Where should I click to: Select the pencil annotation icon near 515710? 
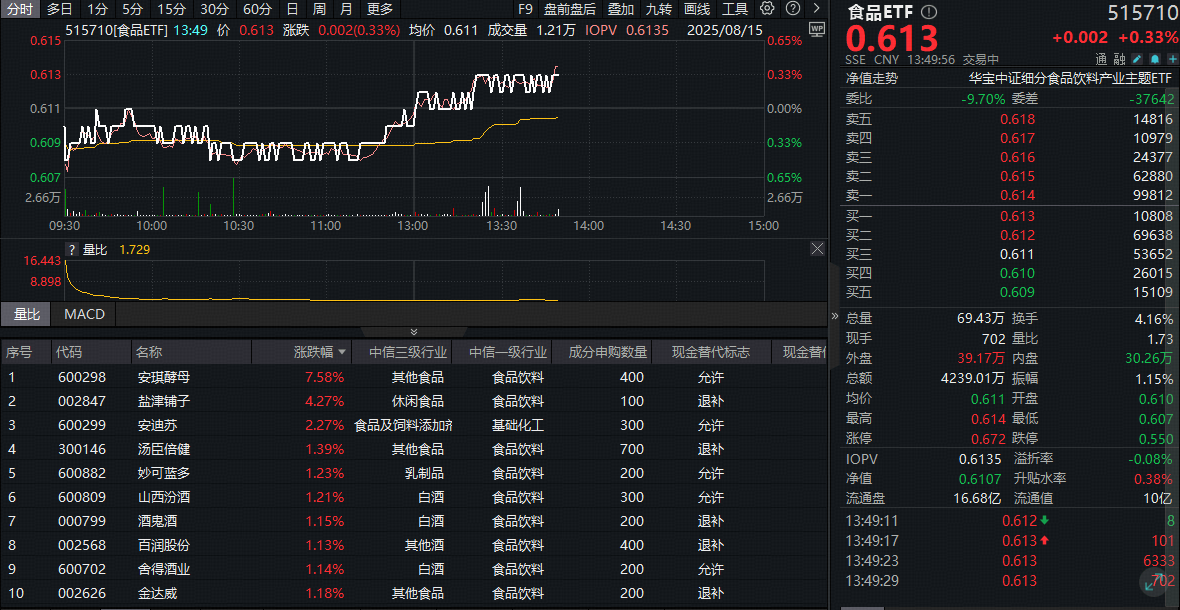1137,58
